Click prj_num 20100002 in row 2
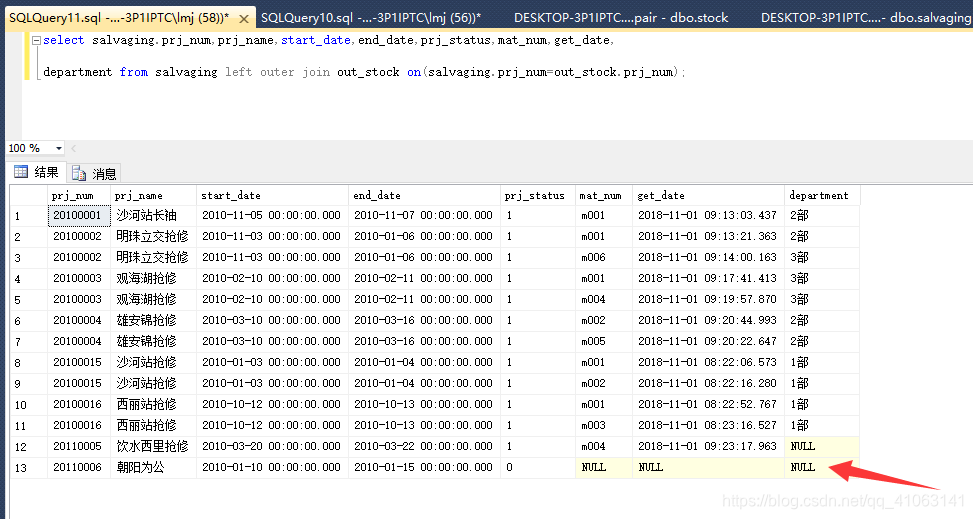This screenshot has height=519, width=973. [79, 237]
